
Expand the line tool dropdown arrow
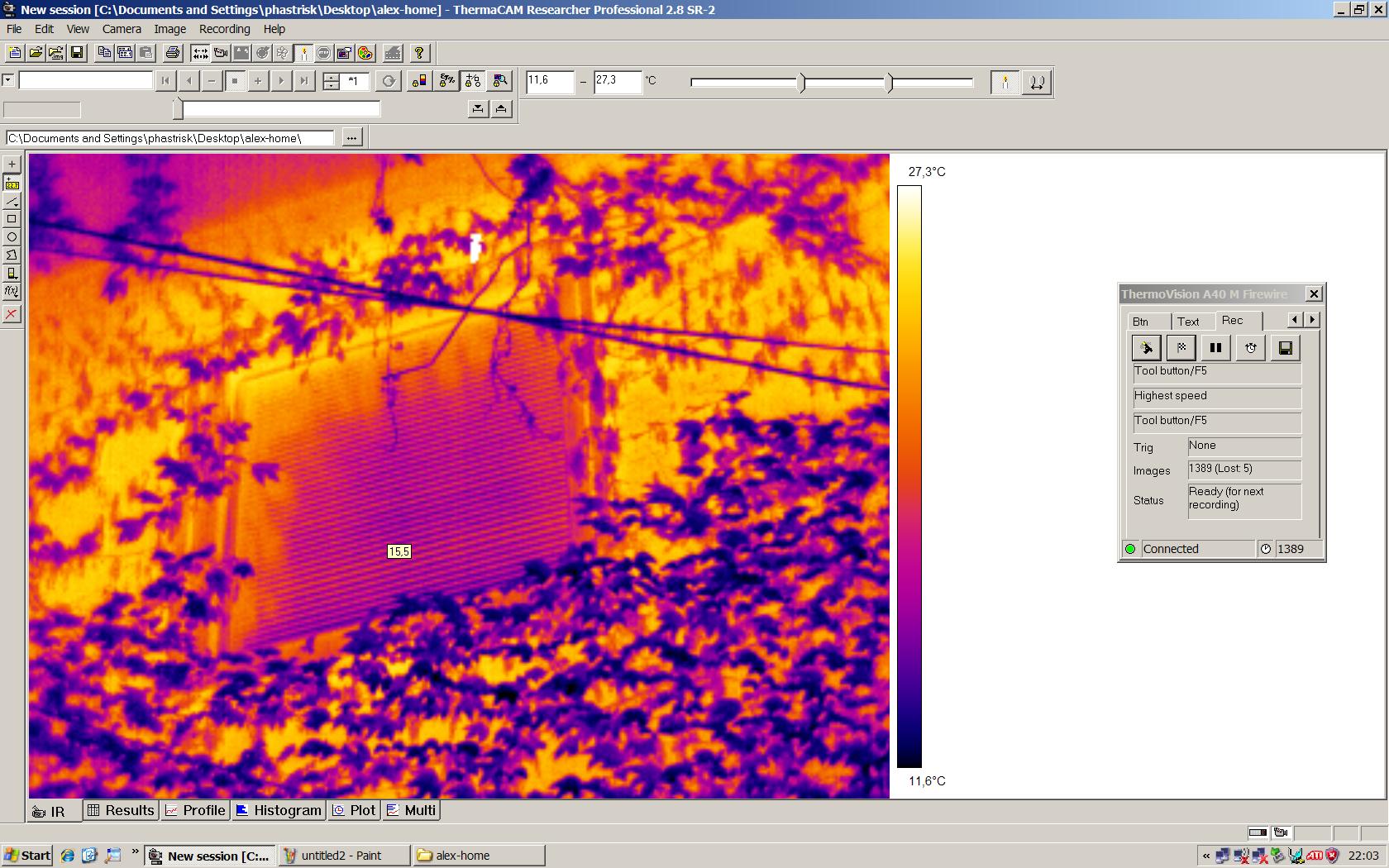pos(17,205)
